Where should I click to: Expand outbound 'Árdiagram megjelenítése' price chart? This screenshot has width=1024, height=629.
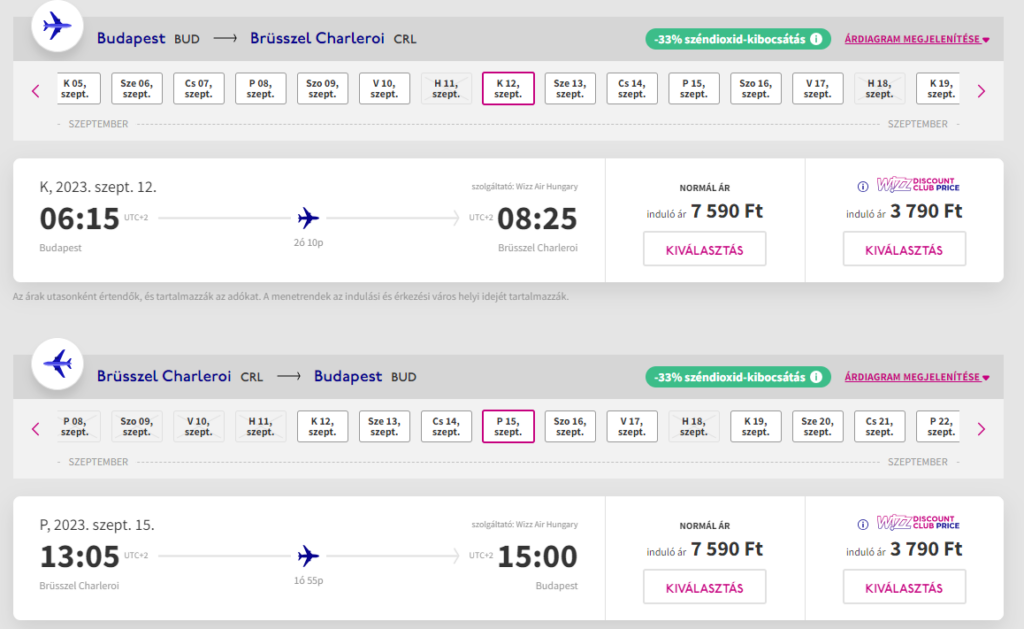tap(916, 40)
